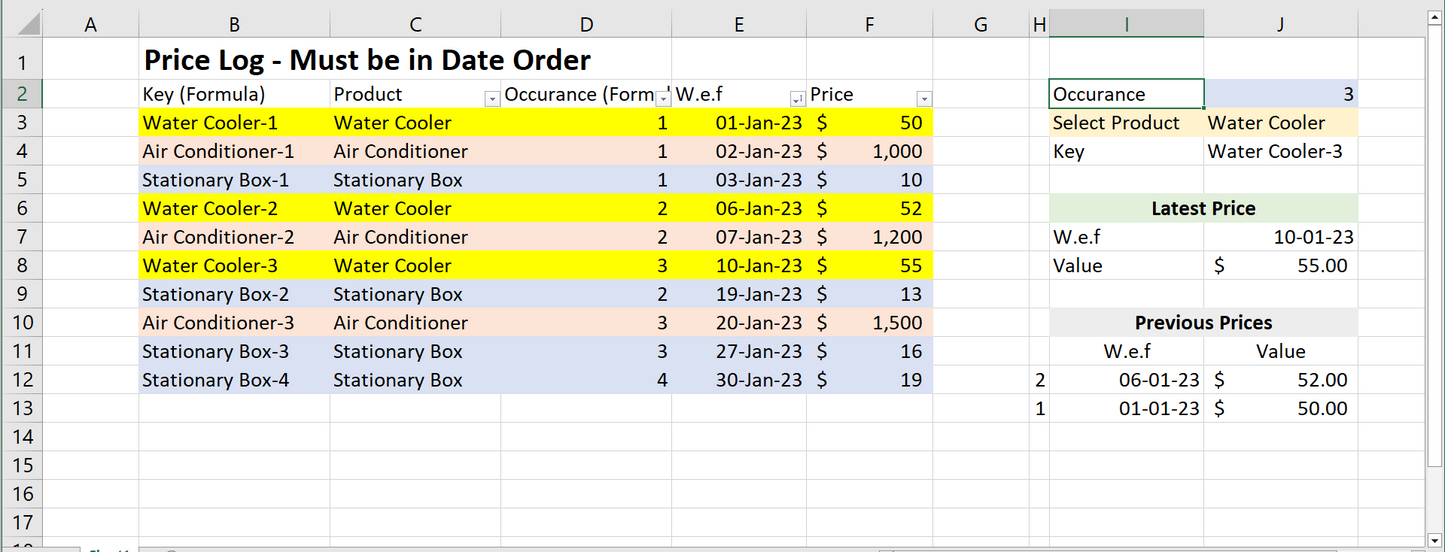Click the Previous Prices heading cell
1445x552 pixels.
1203,323
